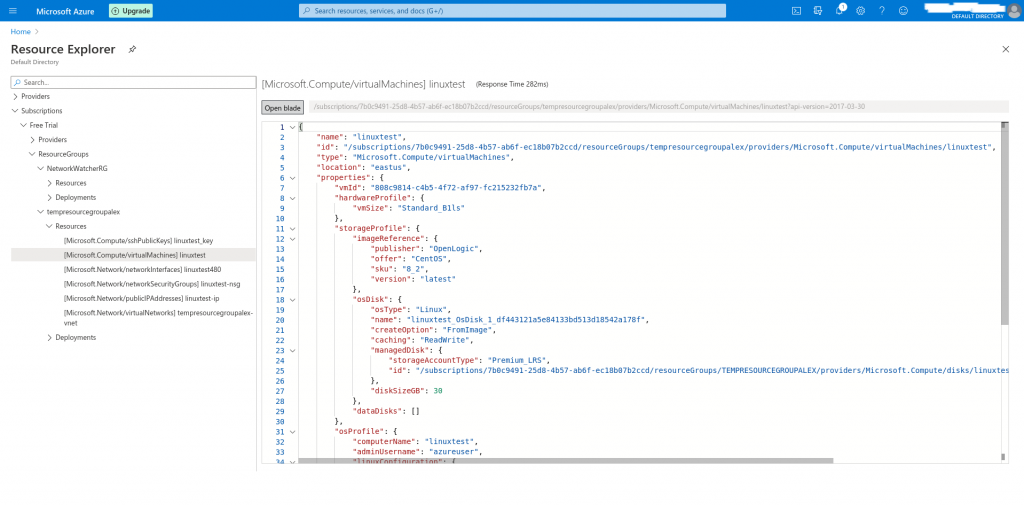Click the "Premium_LRS" storage account value

coord(519,361)
